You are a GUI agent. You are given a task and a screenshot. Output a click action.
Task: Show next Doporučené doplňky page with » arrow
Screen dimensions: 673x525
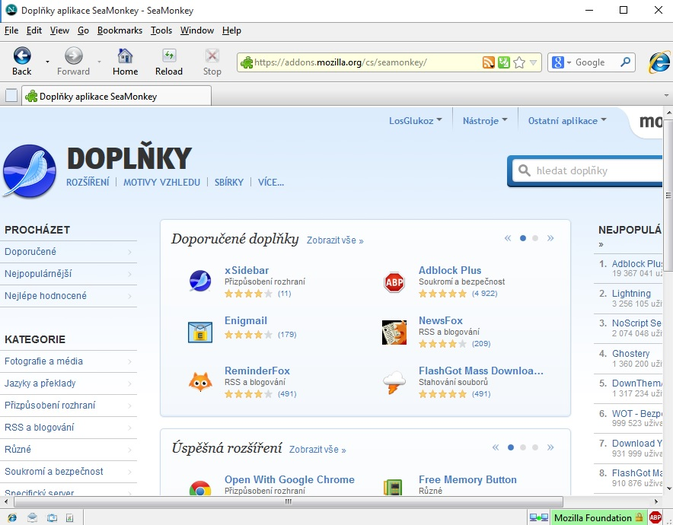click(x=551, y=238)
